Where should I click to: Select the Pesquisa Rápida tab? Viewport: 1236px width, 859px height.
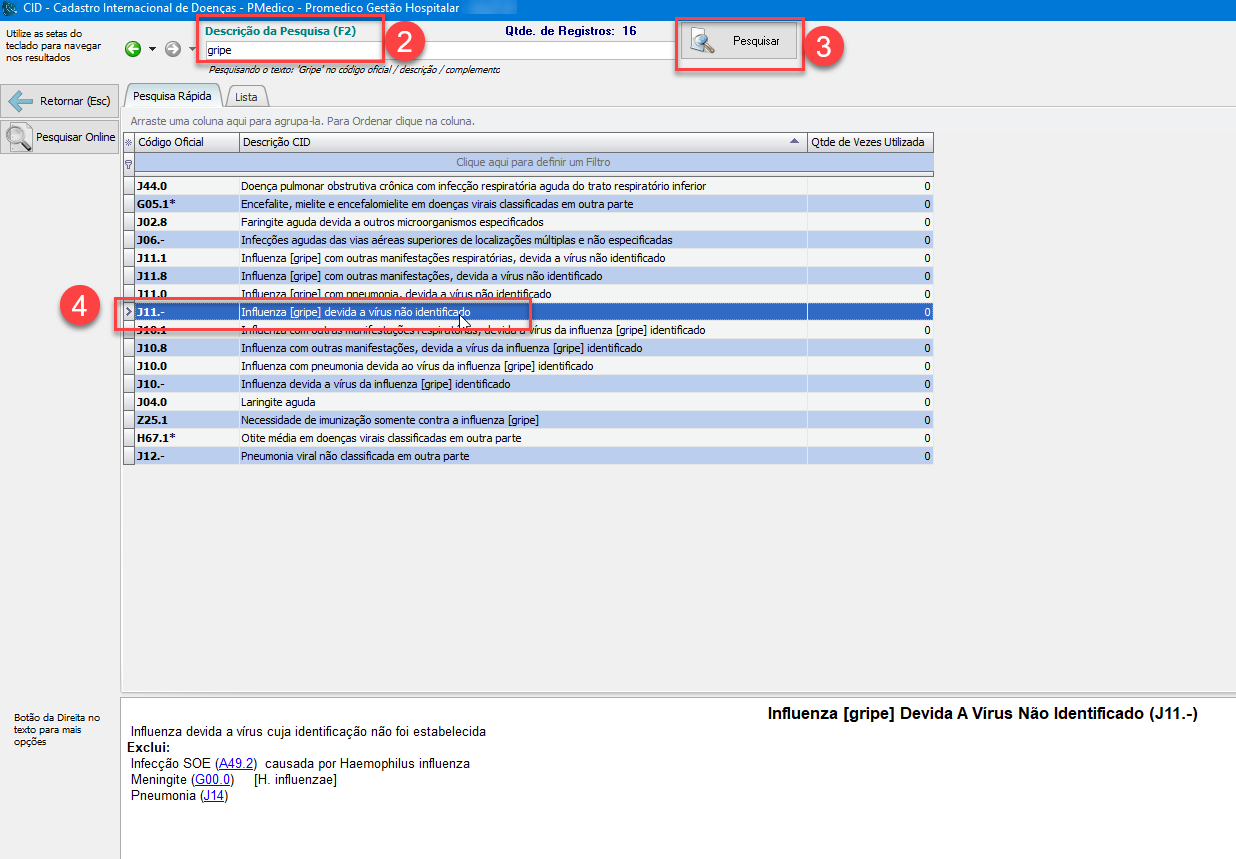[172, 97]
